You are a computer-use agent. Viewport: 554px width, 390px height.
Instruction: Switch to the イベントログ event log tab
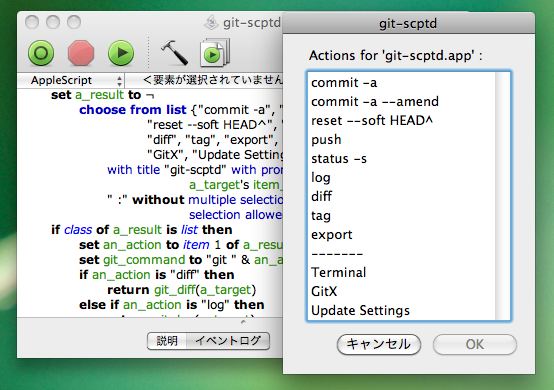point(228,341)
